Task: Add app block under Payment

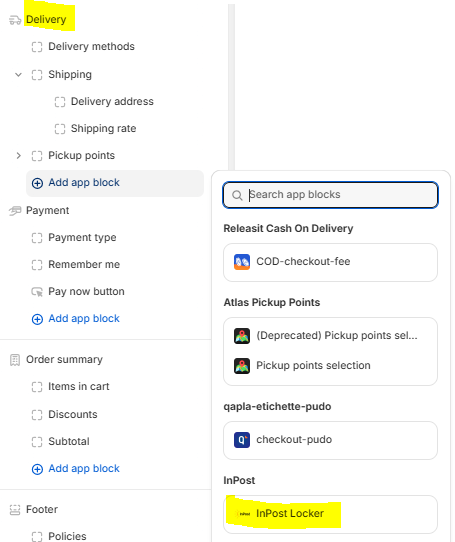Action: point(75,319)
